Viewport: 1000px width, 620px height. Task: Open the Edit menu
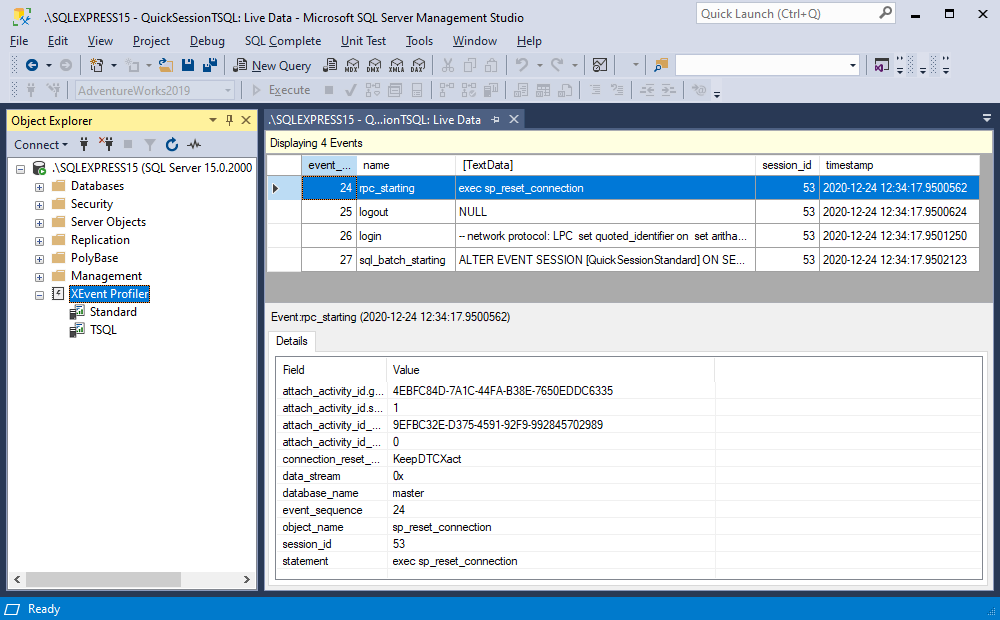[57, 41]
